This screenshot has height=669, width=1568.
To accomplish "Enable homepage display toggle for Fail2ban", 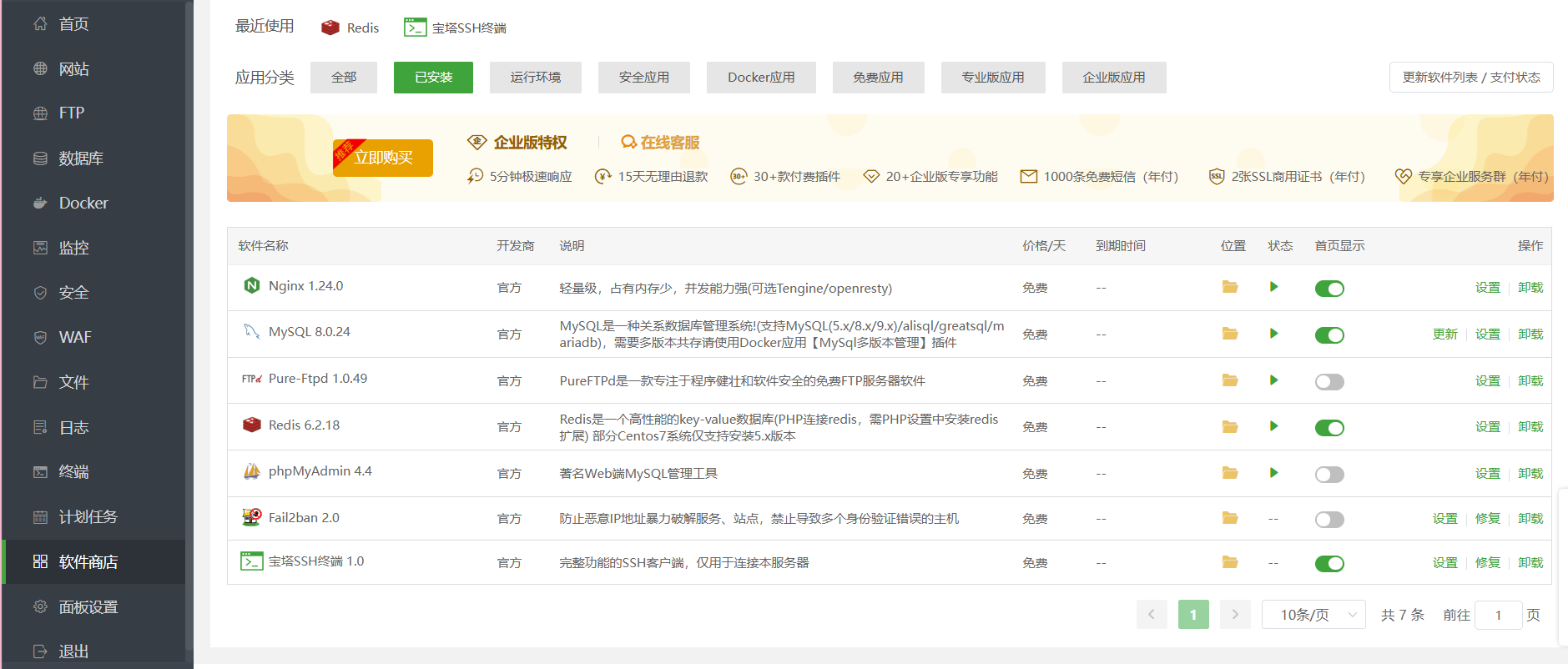I will tap(1329, 520).
